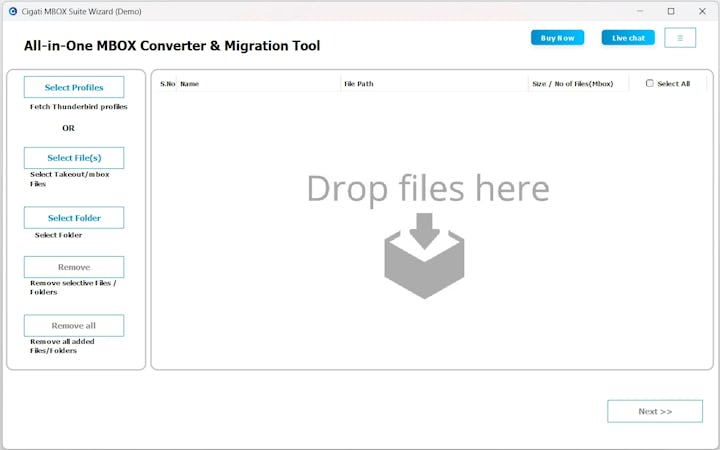The width and height of the screenshot is (720, 450).
Task: Click the Remove button
Action: point(74,267)
